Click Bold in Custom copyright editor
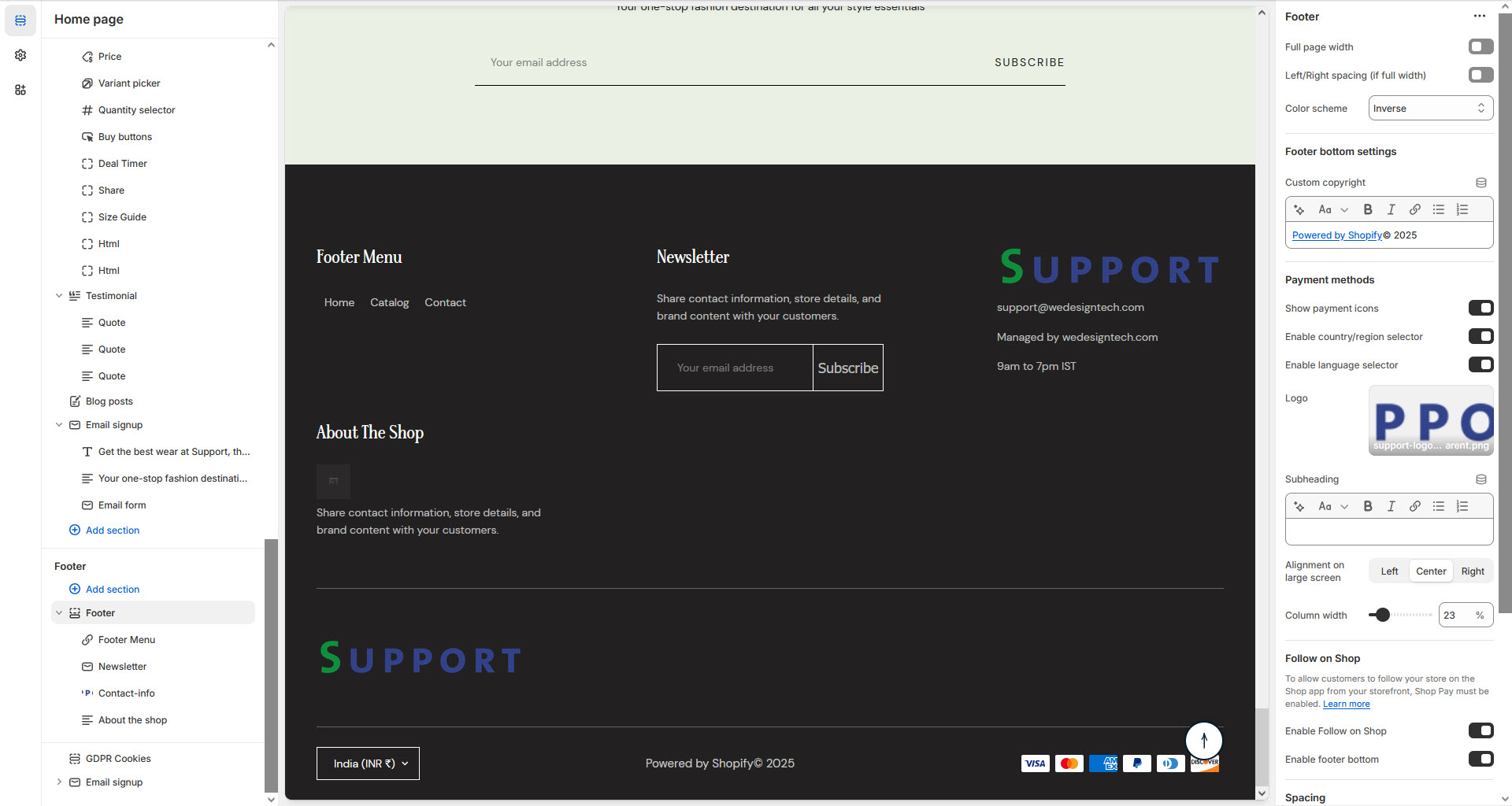This screenshot has height=806, width=1512. 1368,209
